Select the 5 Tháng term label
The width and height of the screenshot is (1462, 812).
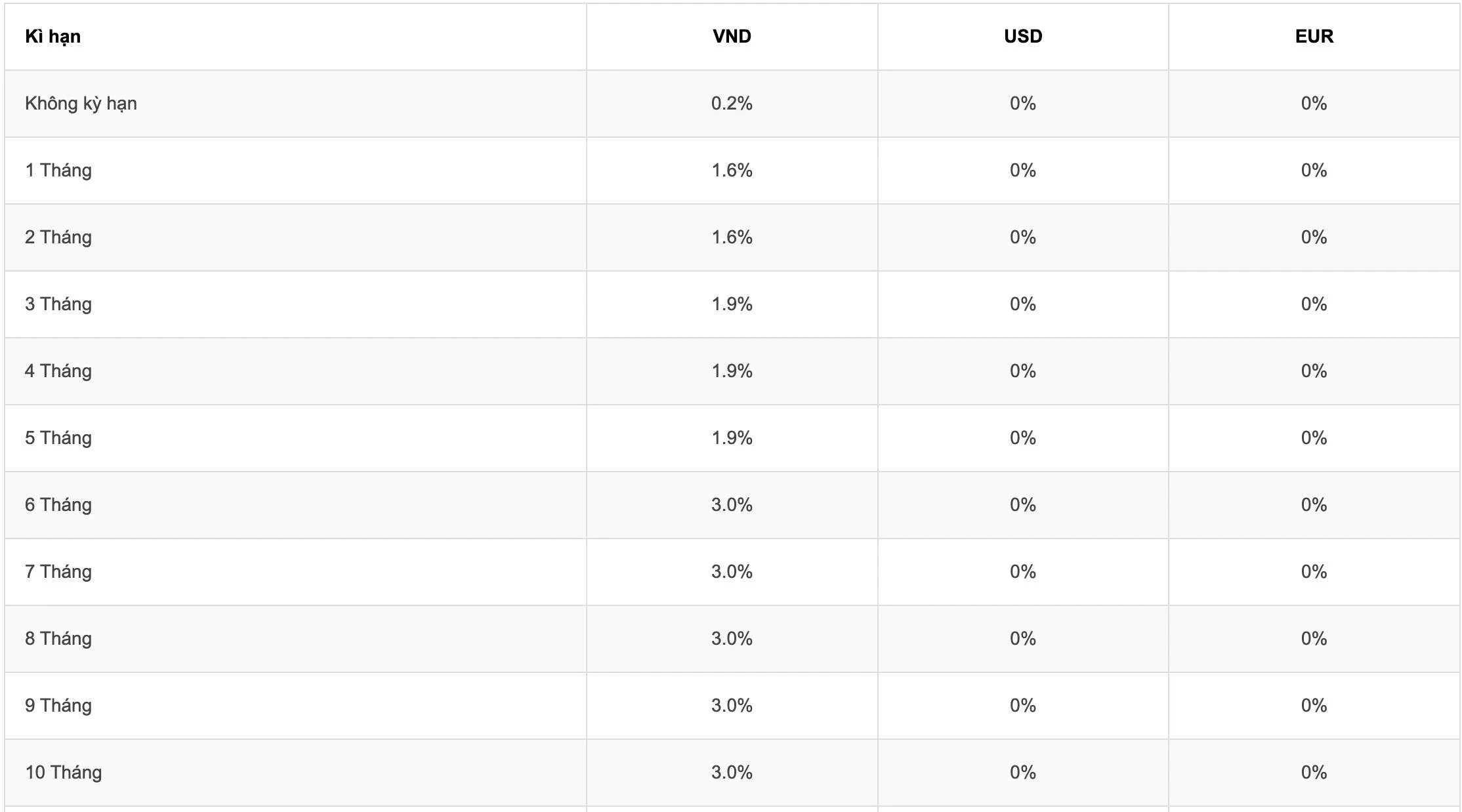point(58,438)
